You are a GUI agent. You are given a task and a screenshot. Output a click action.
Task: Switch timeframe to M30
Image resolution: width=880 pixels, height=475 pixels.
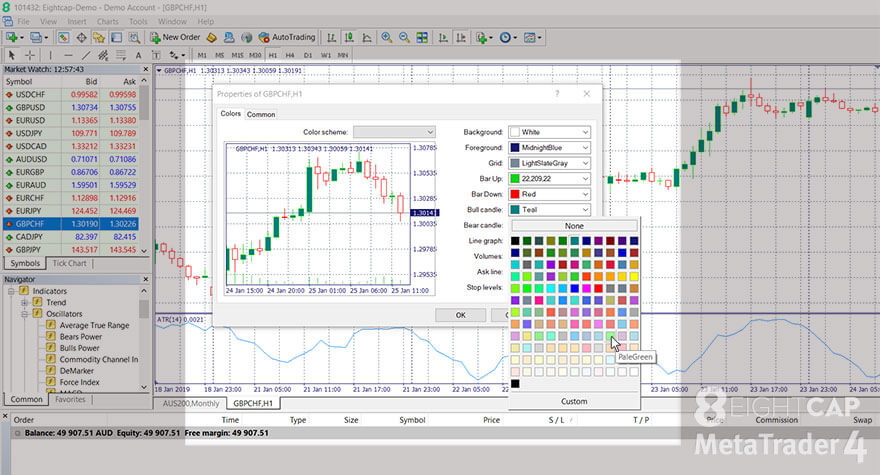pyautogui.click(x=255, y=55)
